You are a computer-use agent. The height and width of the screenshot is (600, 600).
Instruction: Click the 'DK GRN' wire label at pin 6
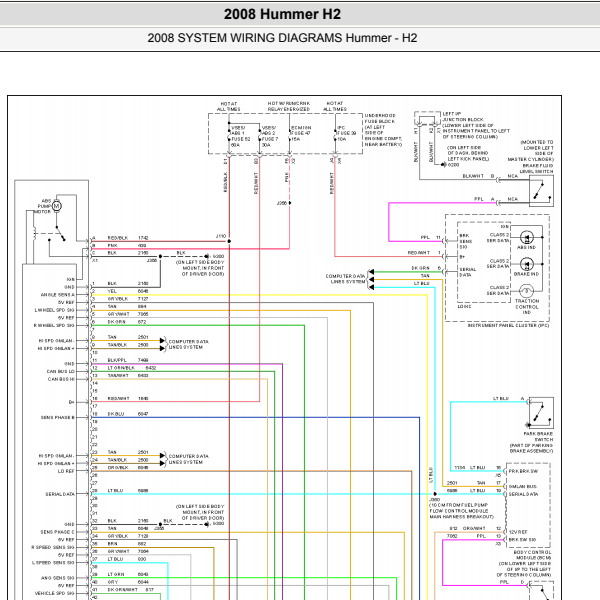(117, 322)
